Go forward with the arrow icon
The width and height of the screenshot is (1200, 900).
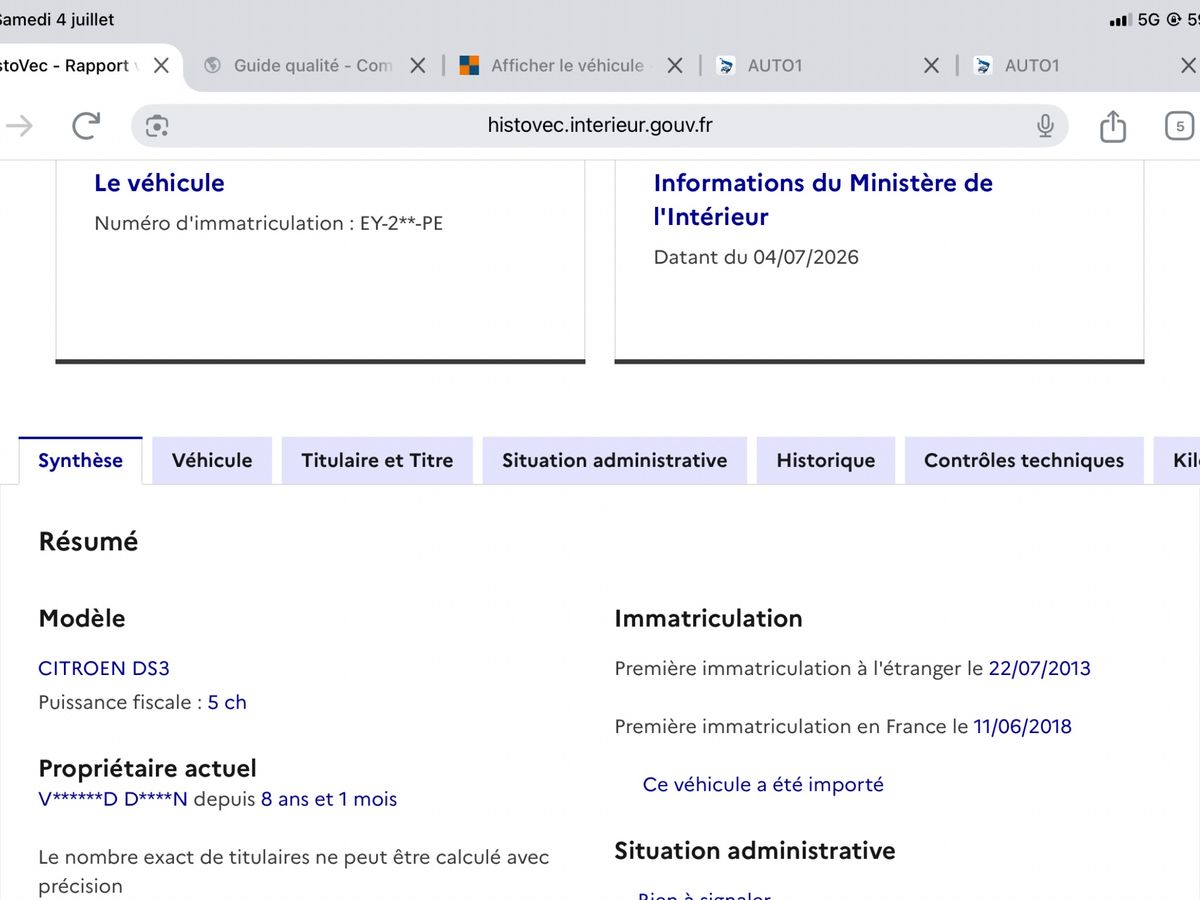tap(20, 125)
